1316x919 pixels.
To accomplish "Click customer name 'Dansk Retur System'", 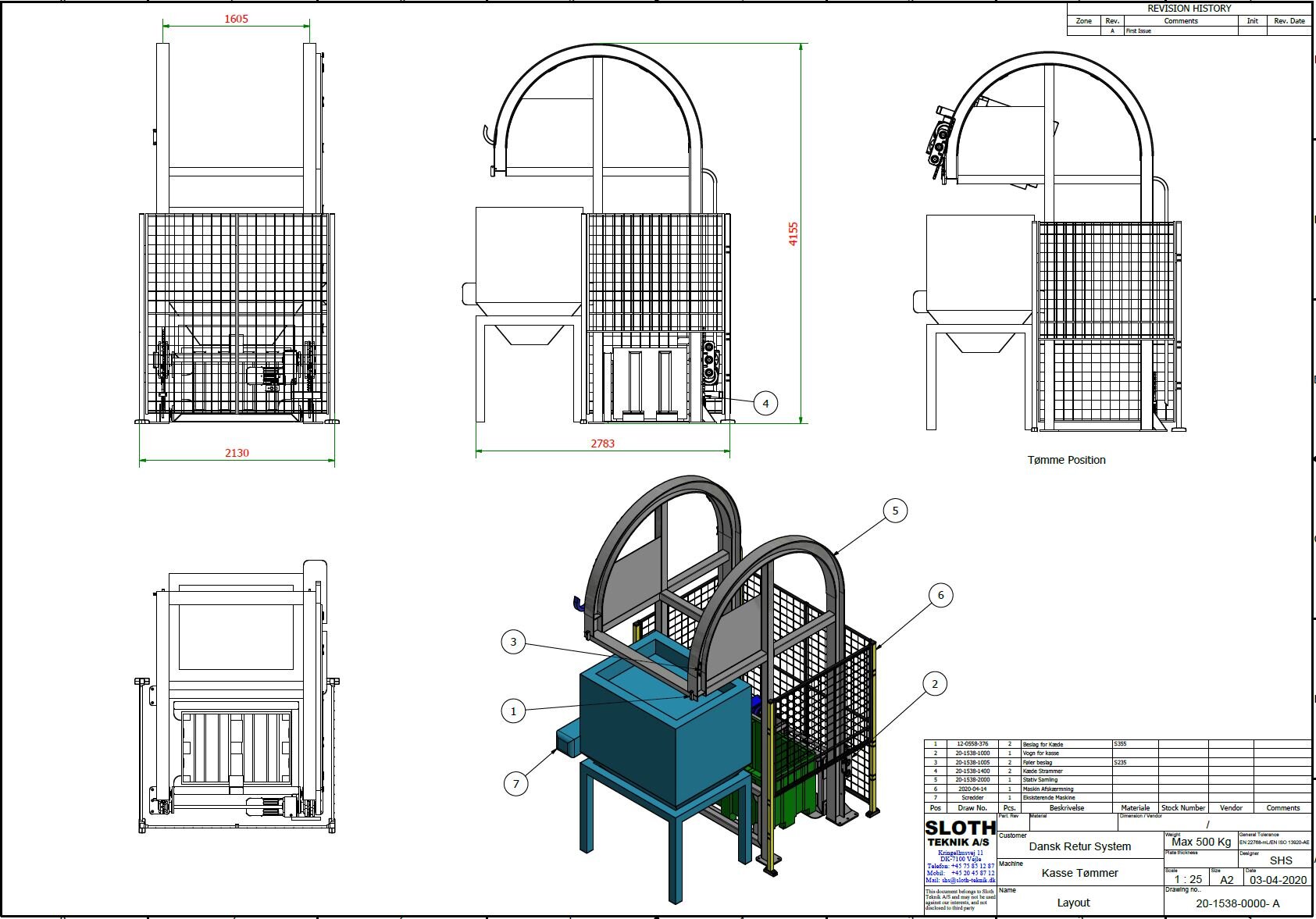I will click(1080, 846).
